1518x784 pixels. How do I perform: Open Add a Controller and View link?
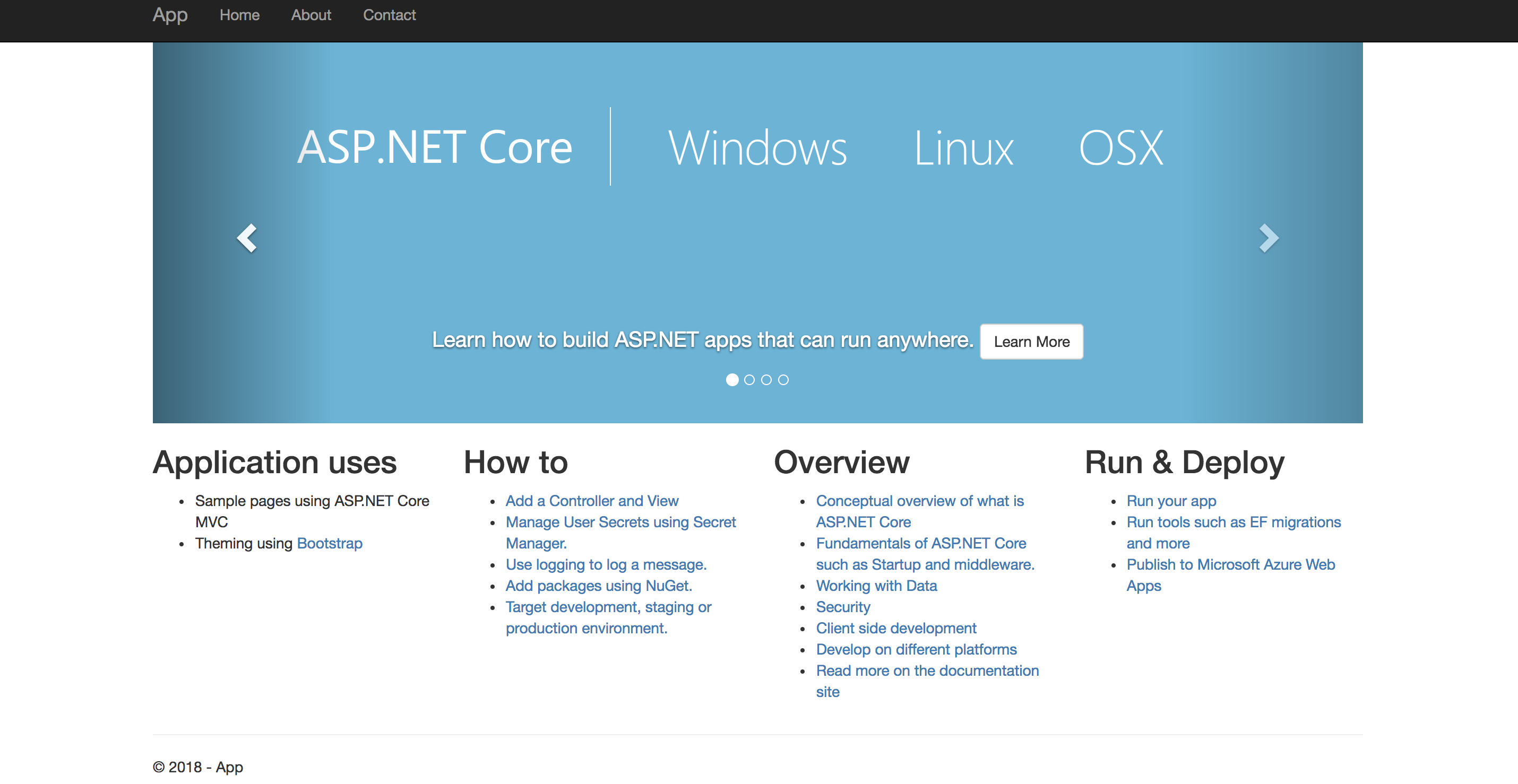[592, 501]
